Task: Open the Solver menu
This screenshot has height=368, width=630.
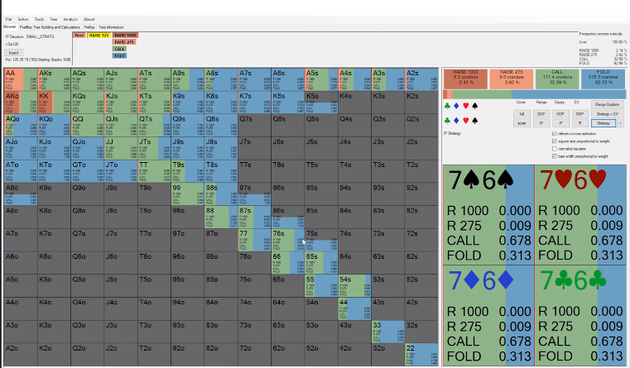Action: pyautogui.click(x=23, y=19)
